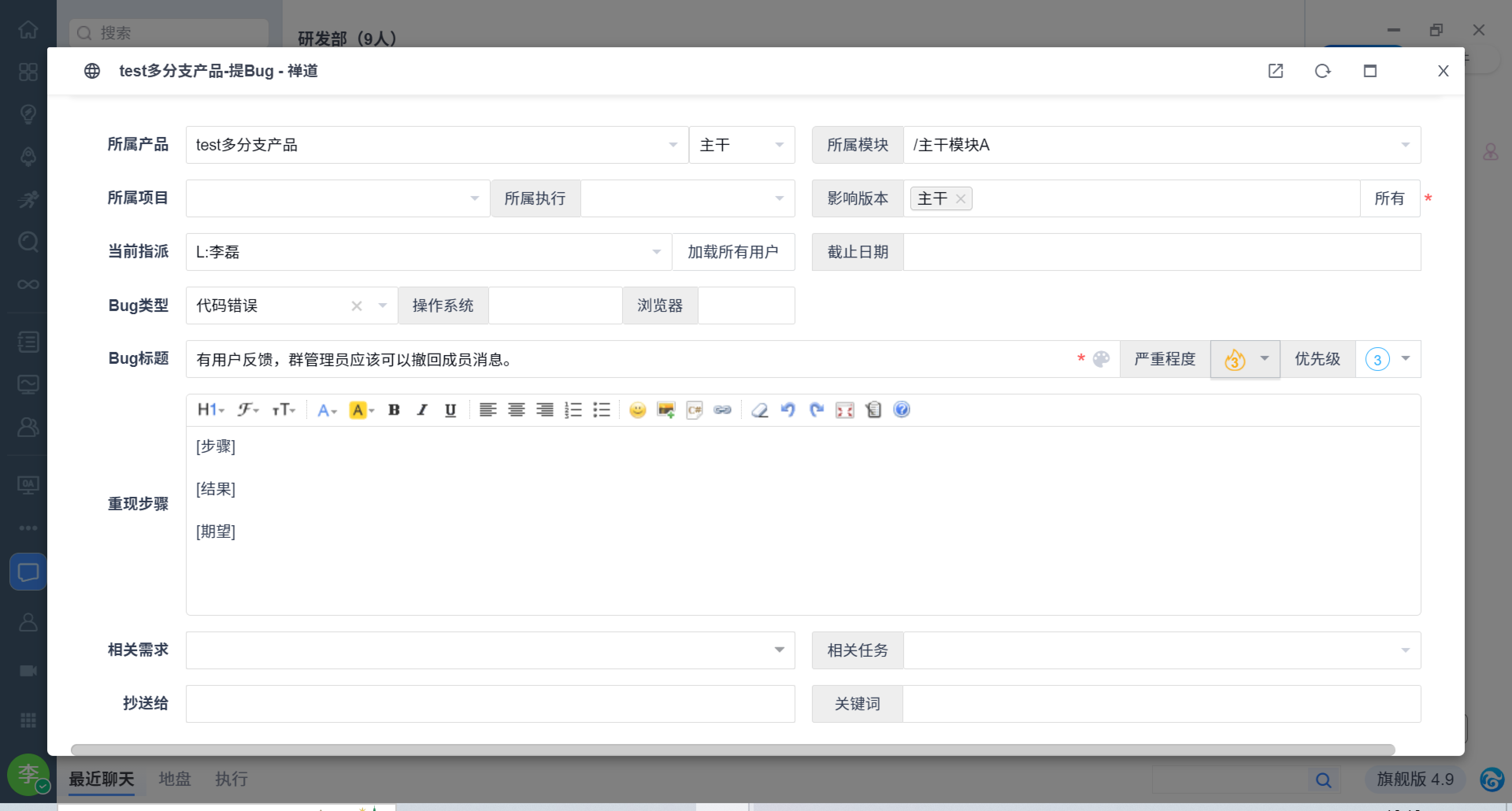The width and height of the screenshot is (1512, 811).
Task: Clear the 代码错误 Bug type
Action: (x=356, y=306)
